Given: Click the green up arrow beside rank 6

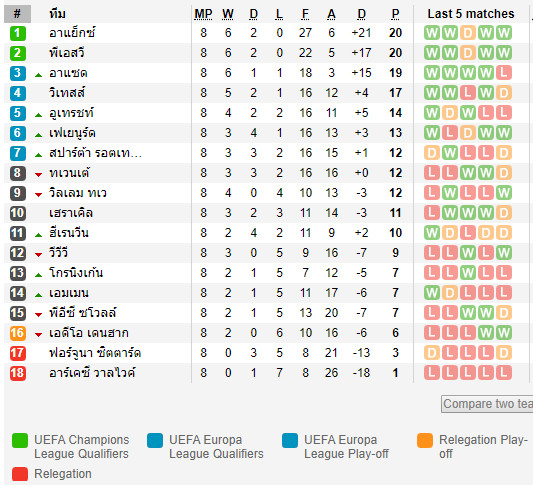Looking at the screenshot, I should (38, 135).
